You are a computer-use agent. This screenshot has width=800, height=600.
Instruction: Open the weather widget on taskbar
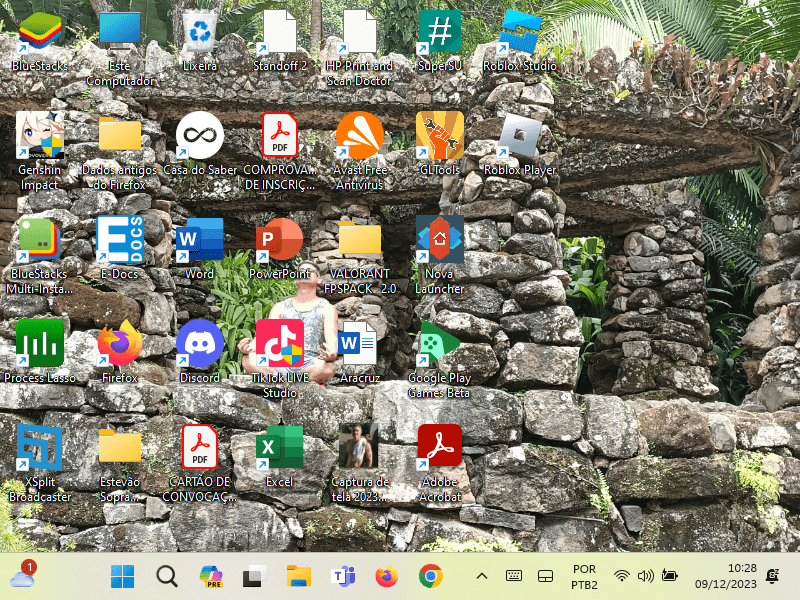tap(23, 574)
